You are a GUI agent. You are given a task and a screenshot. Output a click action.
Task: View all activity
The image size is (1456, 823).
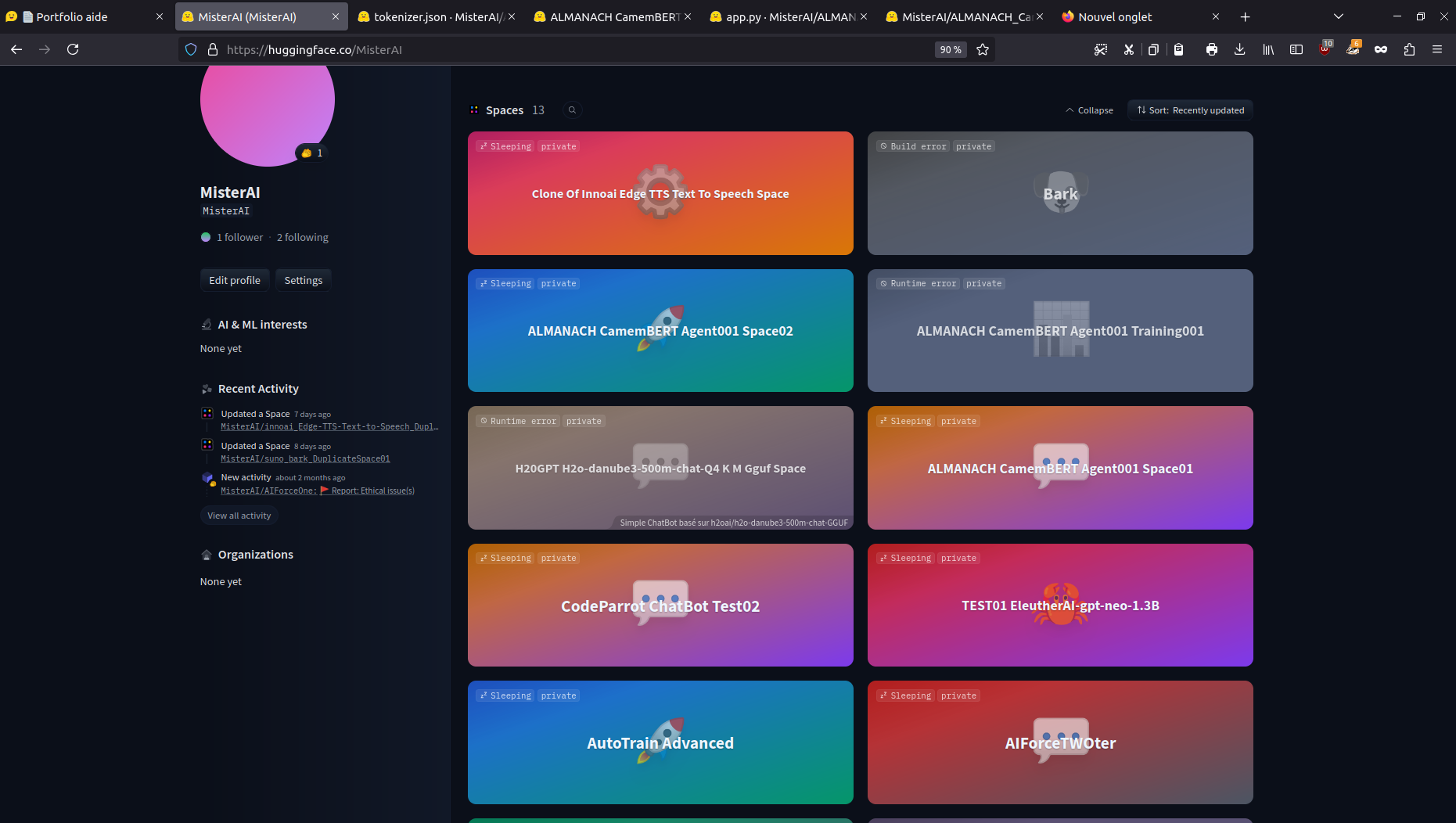coord(239,516)
